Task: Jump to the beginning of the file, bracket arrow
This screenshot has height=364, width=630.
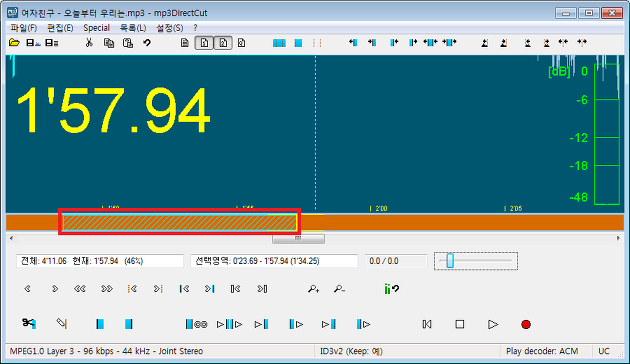Action: [x=236, y=288]
